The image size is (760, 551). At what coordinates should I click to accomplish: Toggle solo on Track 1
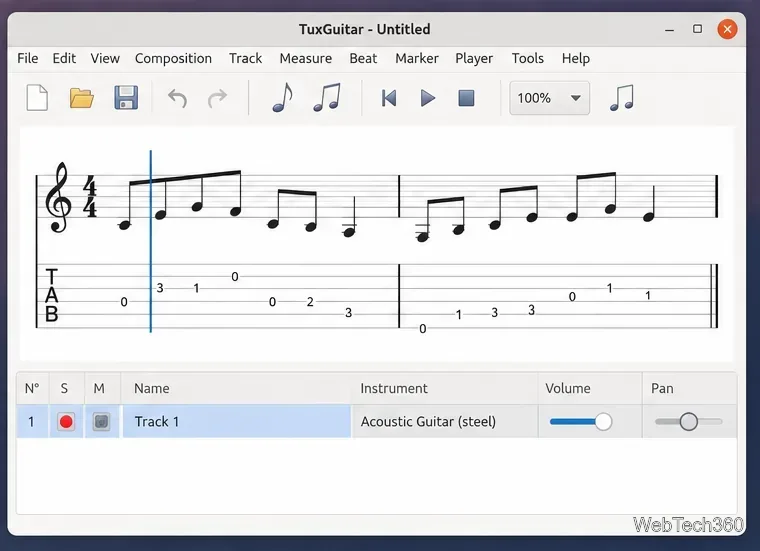[x=66, y=422]
